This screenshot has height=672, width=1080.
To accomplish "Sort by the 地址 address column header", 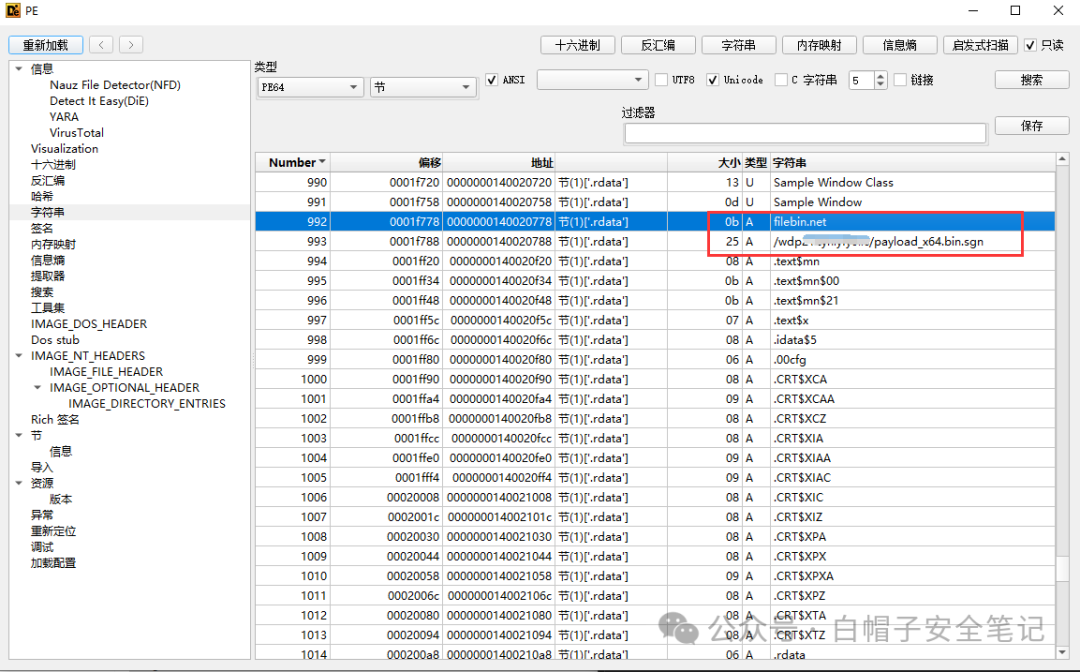I will 499,162.
